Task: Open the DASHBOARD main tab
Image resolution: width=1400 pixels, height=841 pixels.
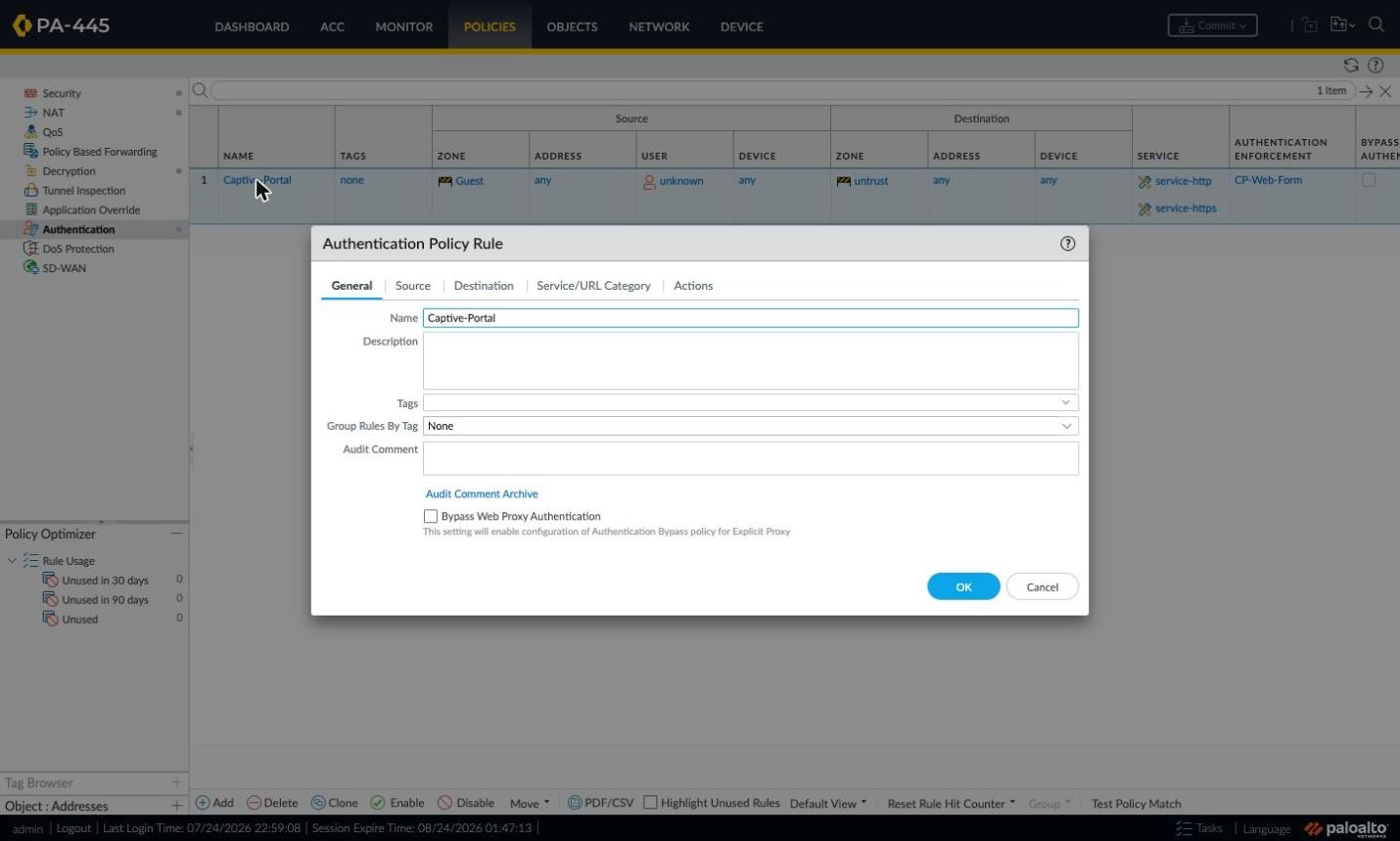Action: point(252,26)
